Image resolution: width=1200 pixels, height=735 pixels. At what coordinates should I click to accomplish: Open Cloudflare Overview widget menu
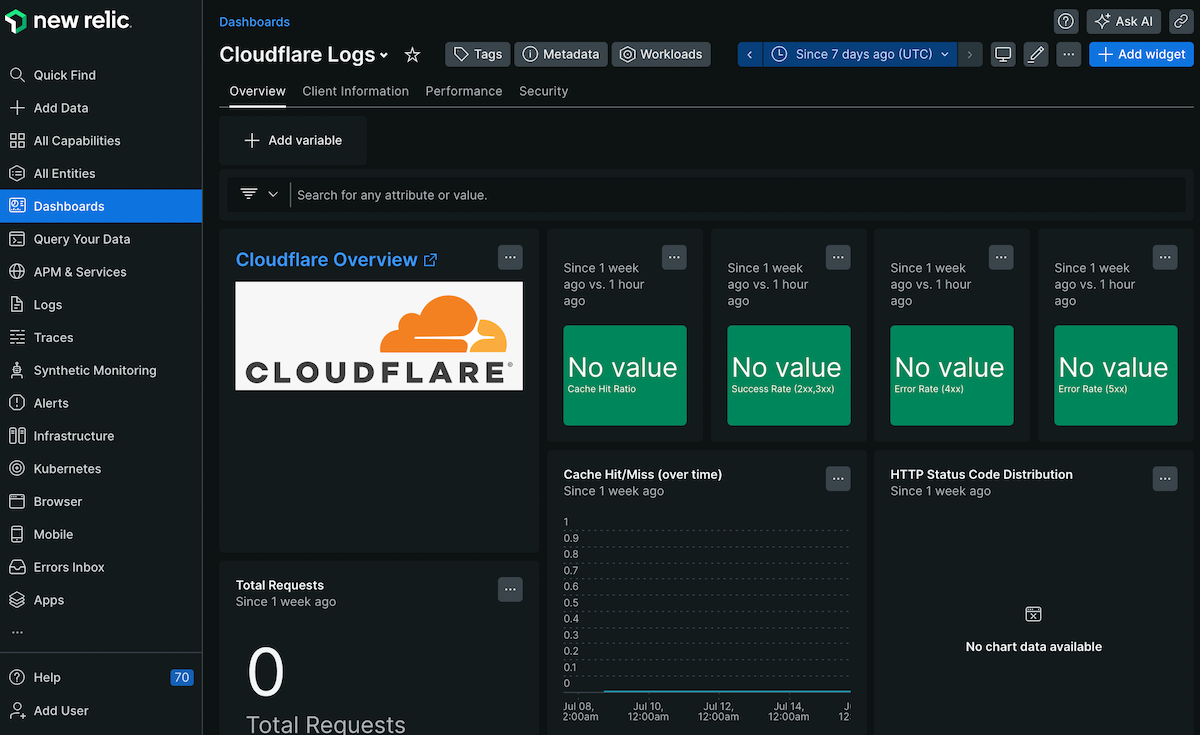point(511,257)
